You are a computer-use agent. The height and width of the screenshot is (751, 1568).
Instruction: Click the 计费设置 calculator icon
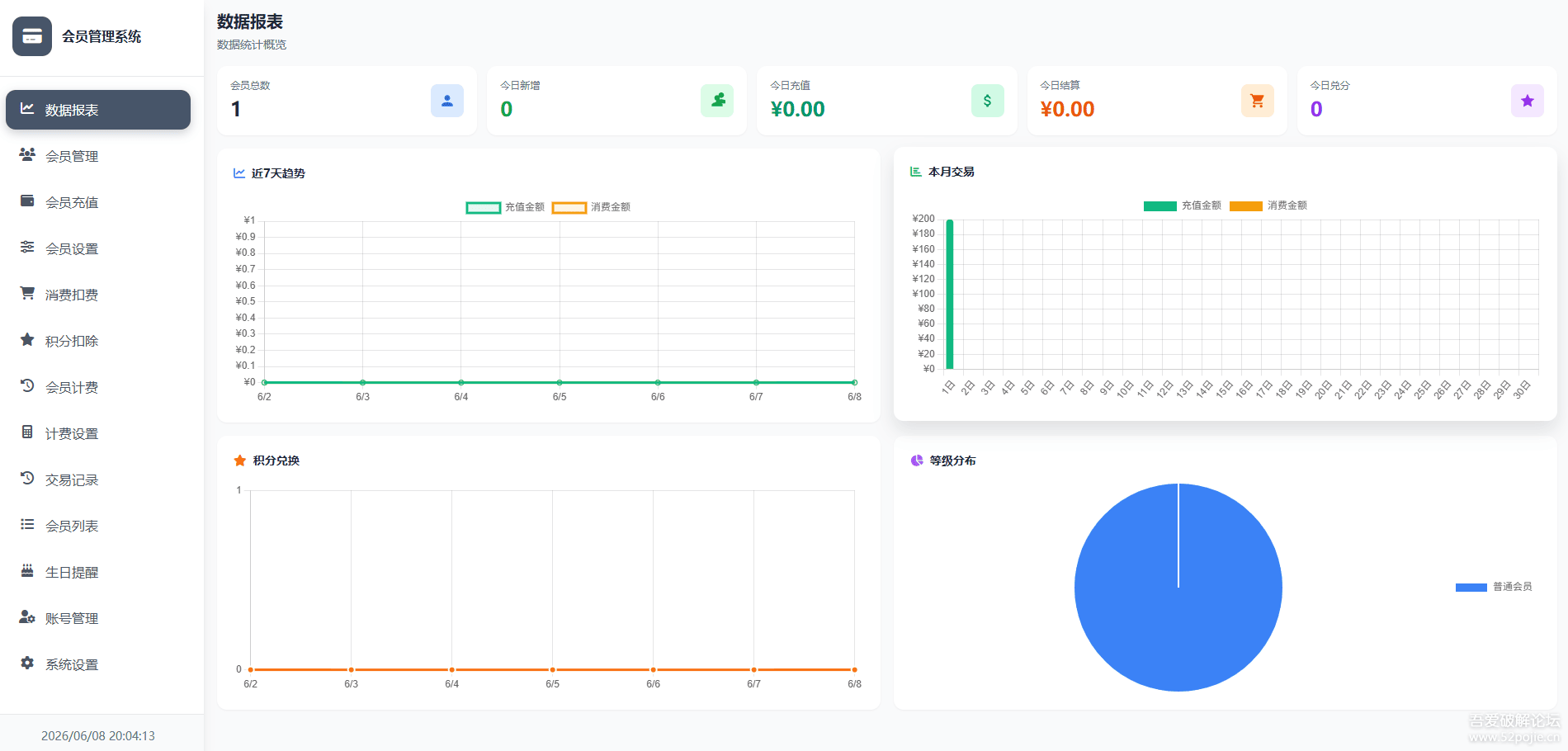tap(27, 432)
